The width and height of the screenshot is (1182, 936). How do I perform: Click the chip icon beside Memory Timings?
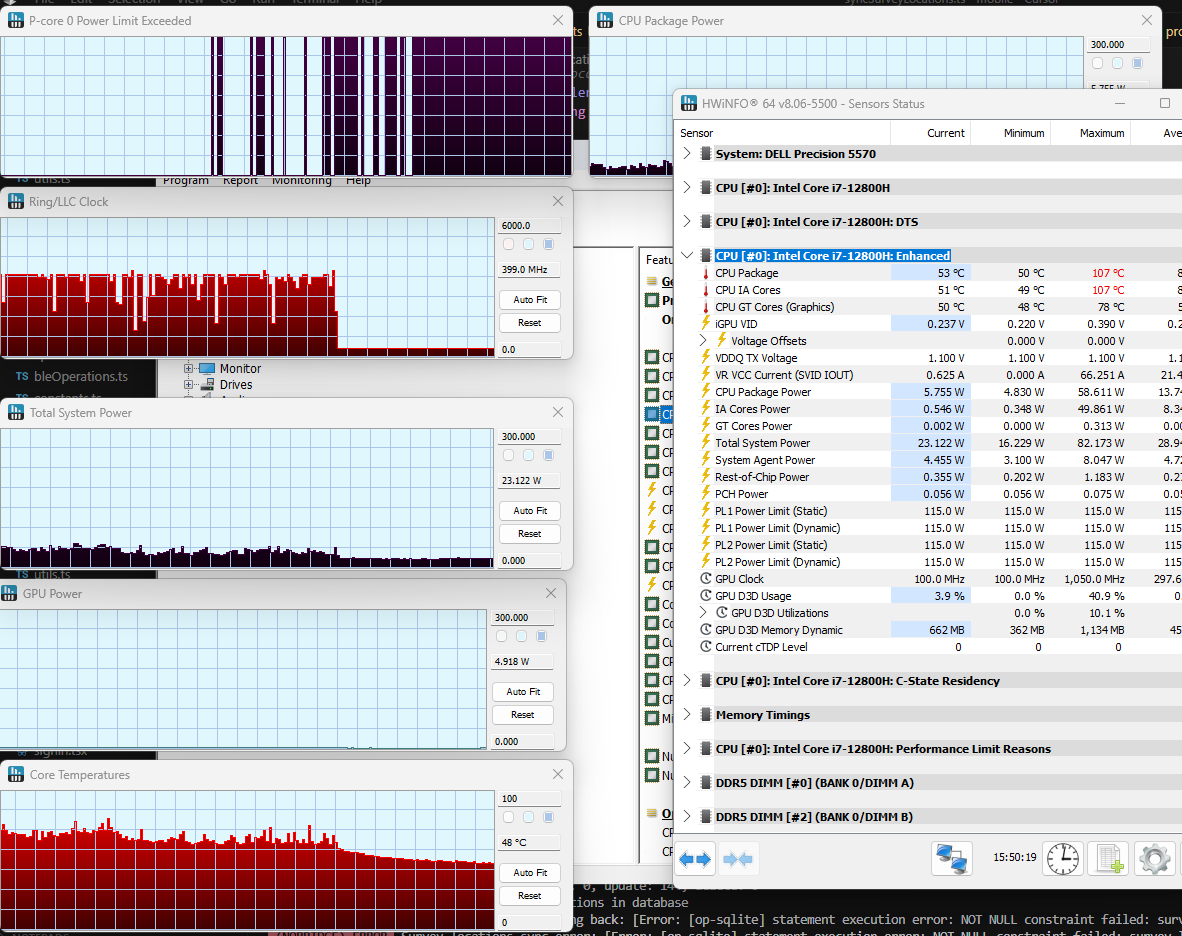[706, 714]
